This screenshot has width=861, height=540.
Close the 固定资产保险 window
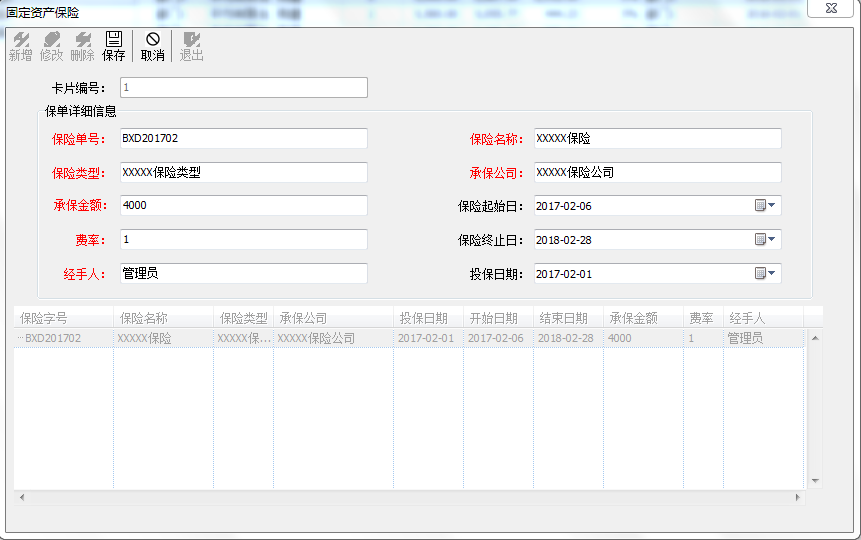831,9
